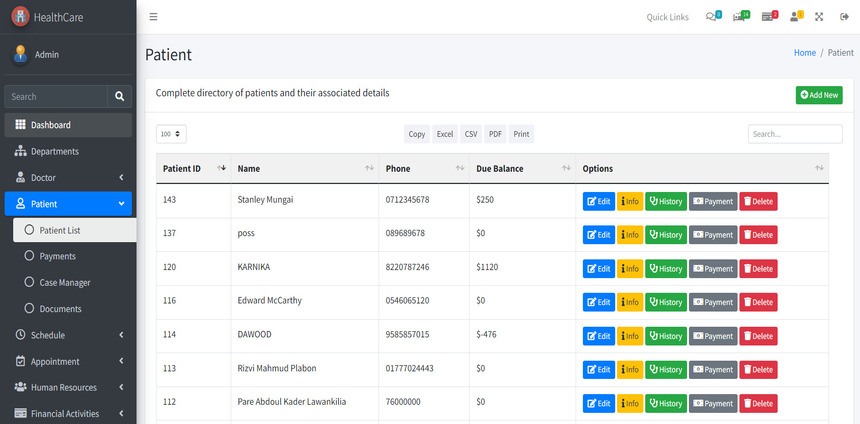Click the table Search input field
Viewport: 860px width, 424px height.
794,134
